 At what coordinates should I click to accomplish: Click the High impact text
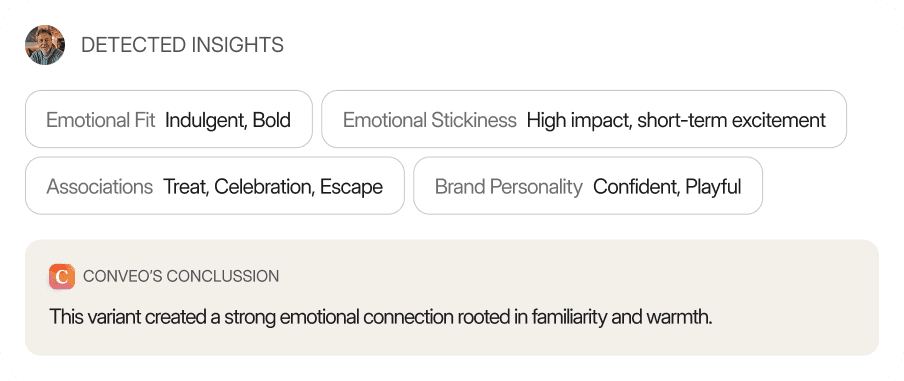coord(580,120)
